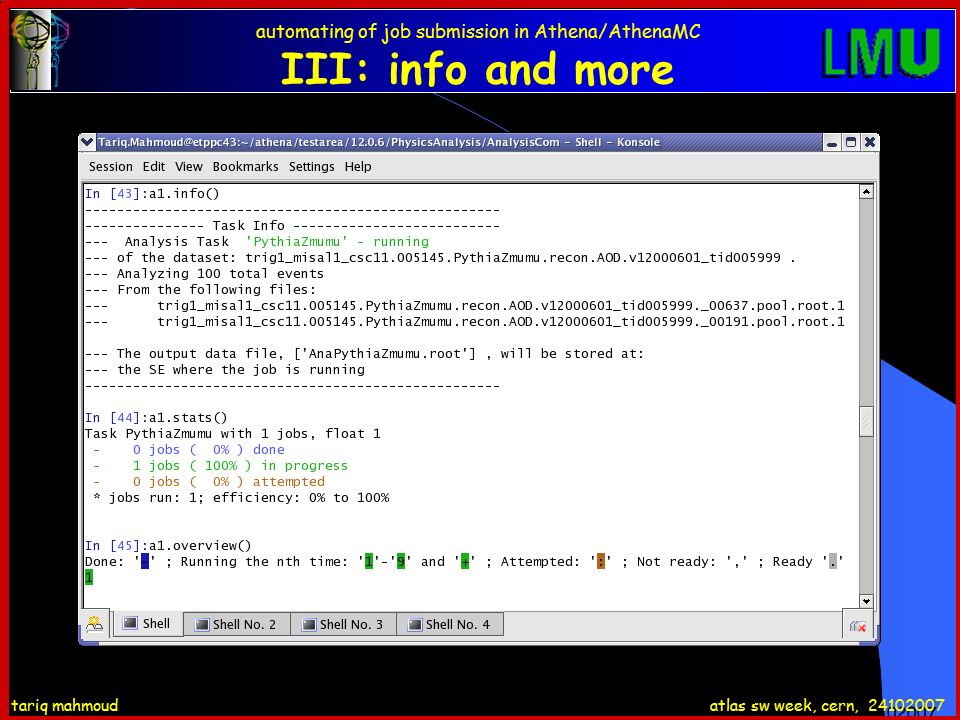Click the 'a1.overview()' command text
The height and width of the screenshot is (720, 960).
[x=200, y=546]
